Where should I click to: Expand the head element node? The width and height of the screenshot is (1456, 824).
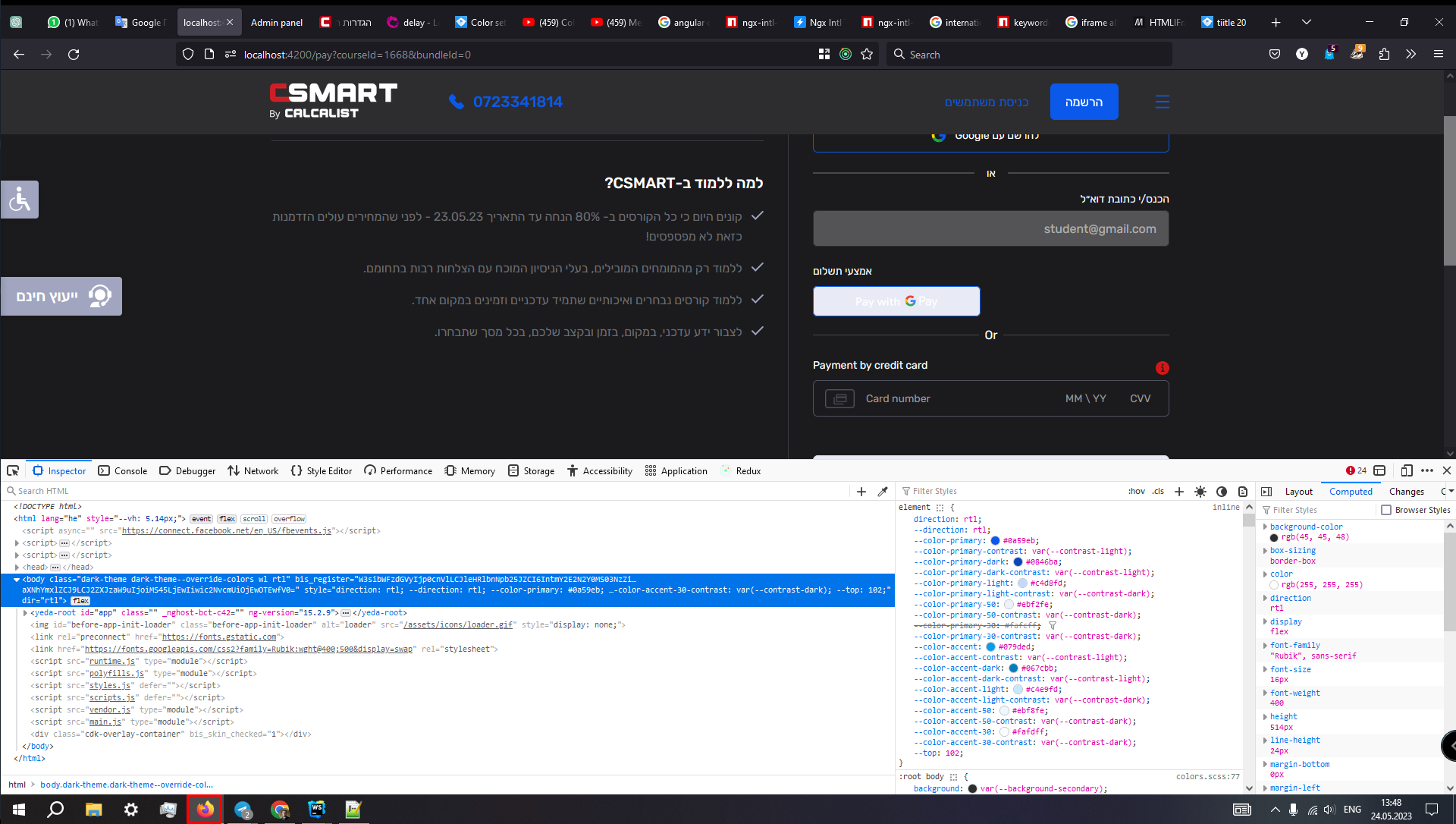(17, 568)
